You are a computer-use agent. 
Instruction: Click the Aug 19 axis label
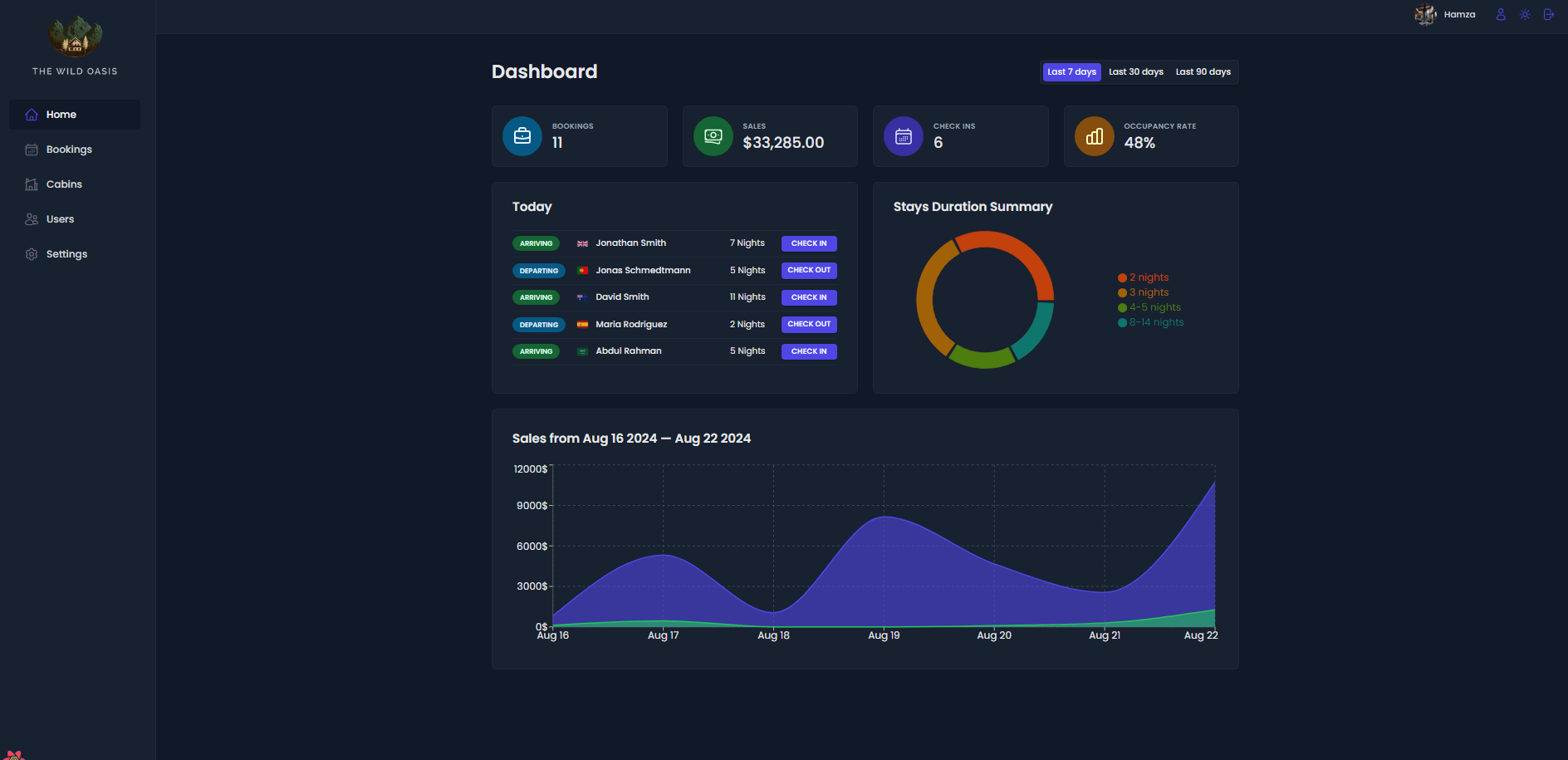(x=884, y=635)
